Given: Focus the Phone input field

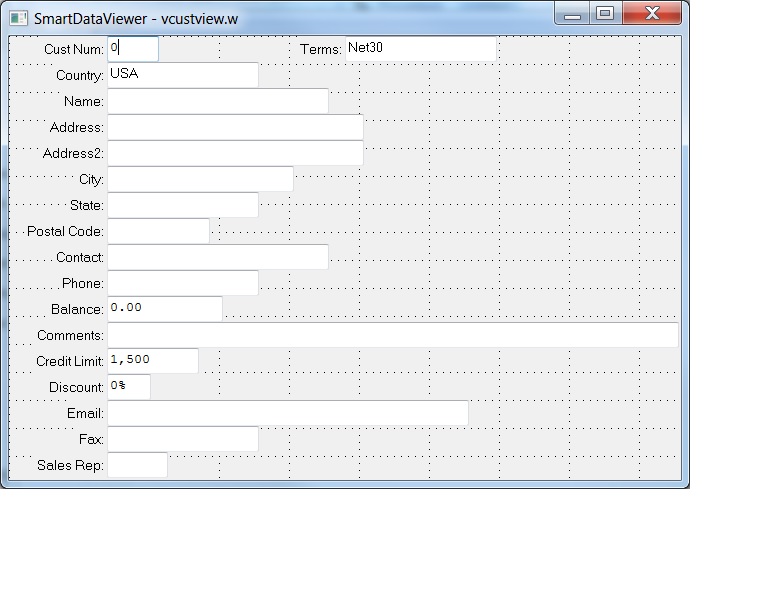Looking at the screenshot, I should [183, 283].
